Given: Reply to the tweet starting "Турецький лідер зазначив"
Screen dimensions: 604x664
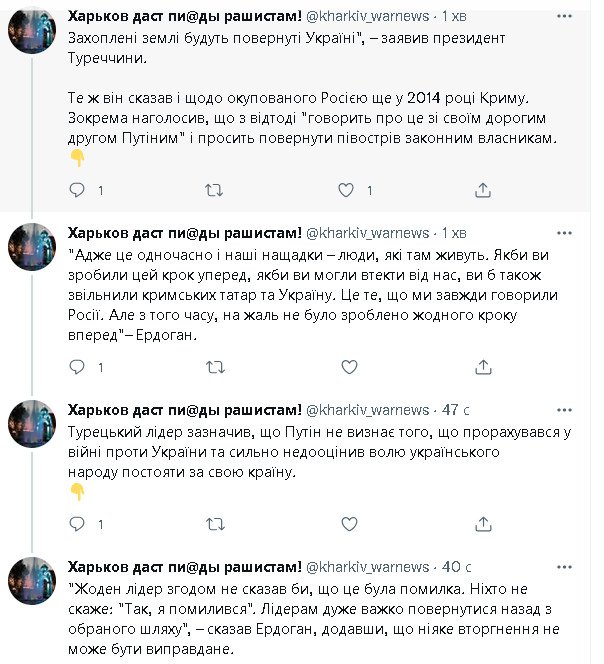Looking at the screenshot, I should pyautogui.click(x=75, y=524).
